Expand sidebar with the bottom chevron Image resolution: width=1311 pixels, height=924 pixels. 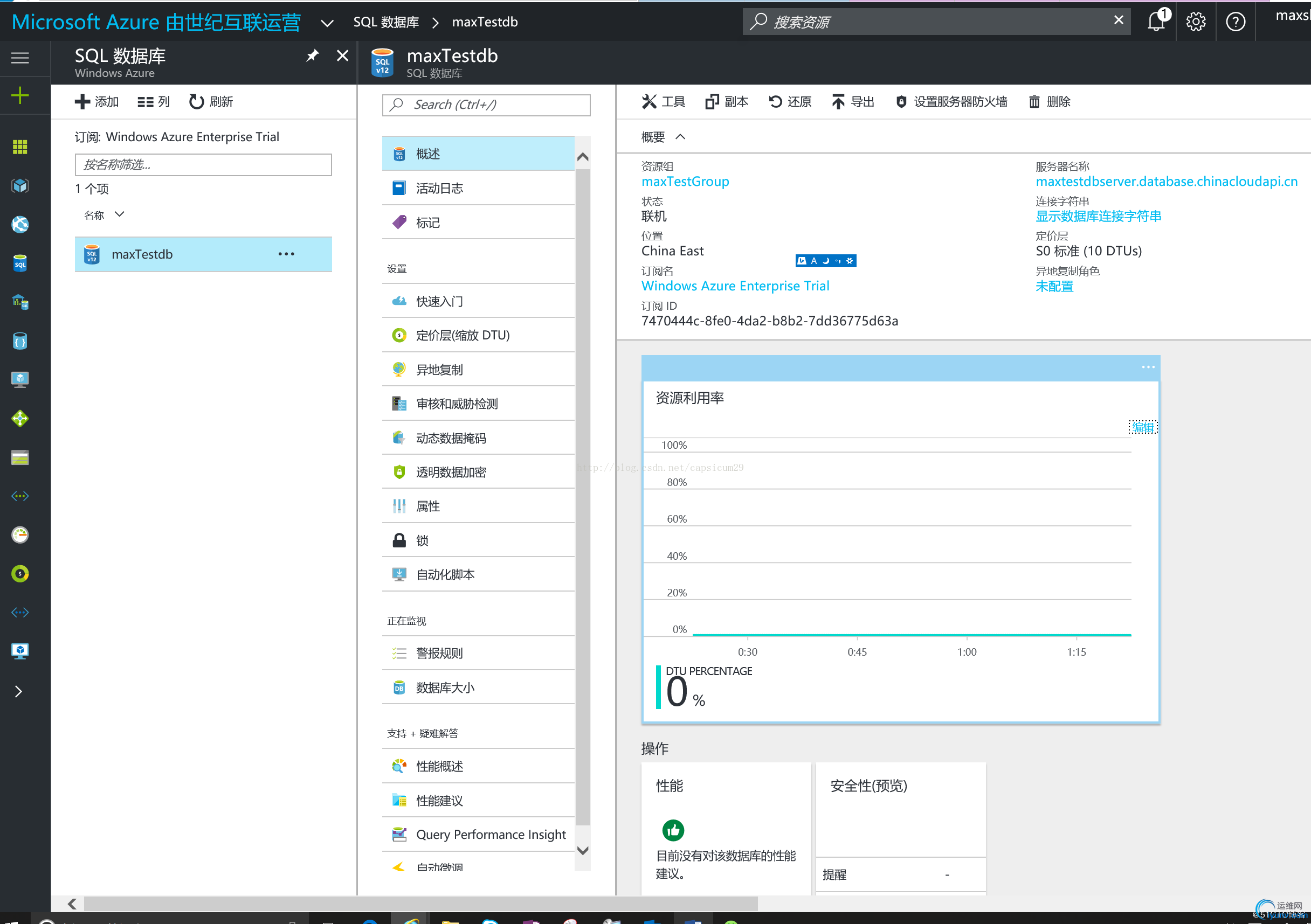(x=19, y=691)
